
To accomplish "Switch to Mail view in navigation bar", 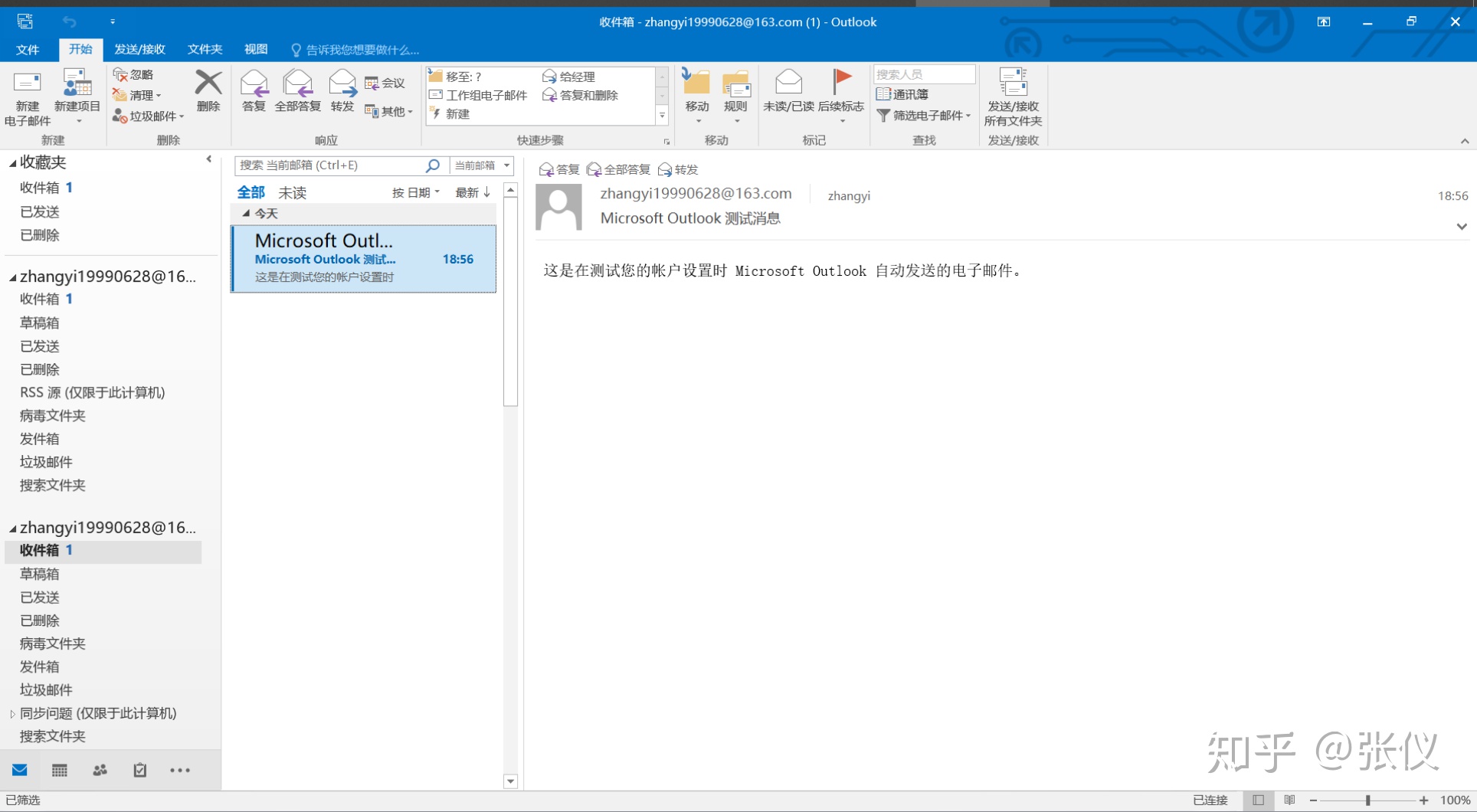I will click(20, 770).
